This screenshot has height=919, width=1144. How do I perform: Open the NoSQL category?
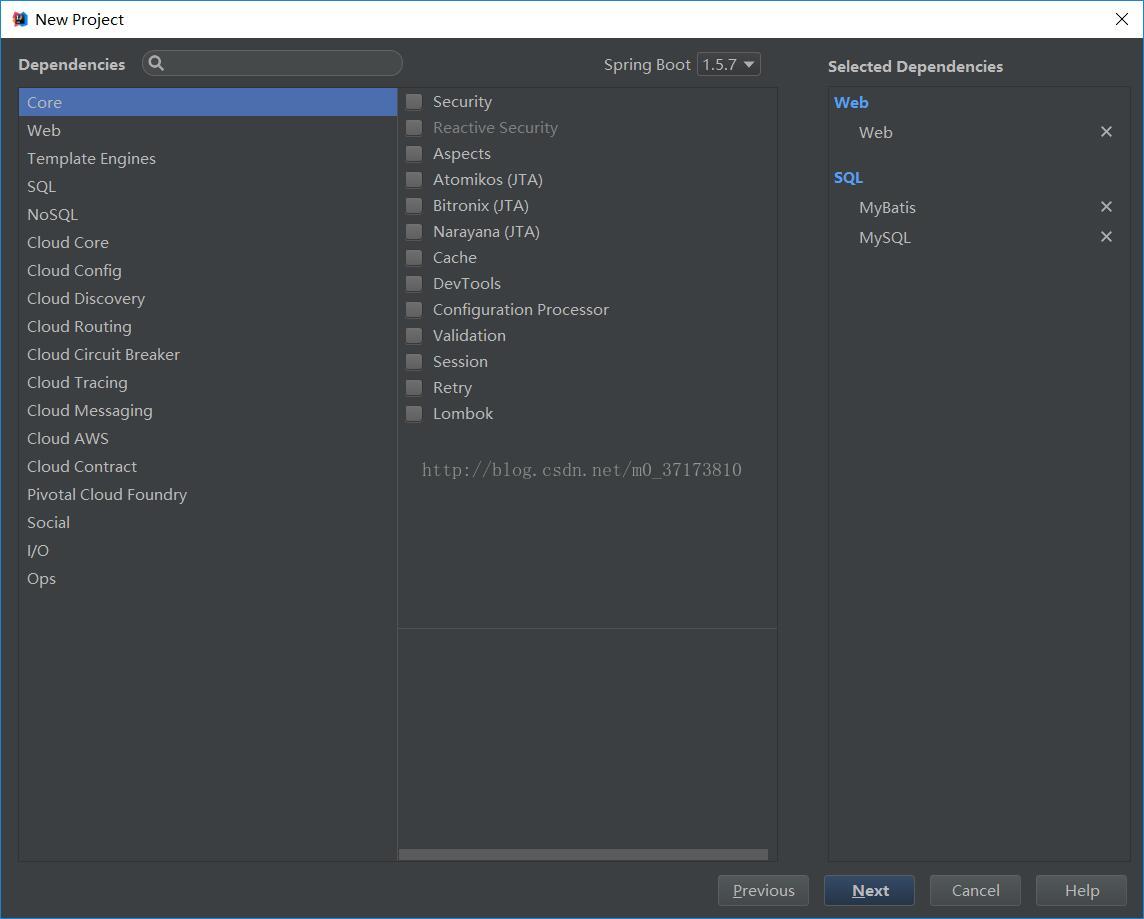[x=208, y=214]
